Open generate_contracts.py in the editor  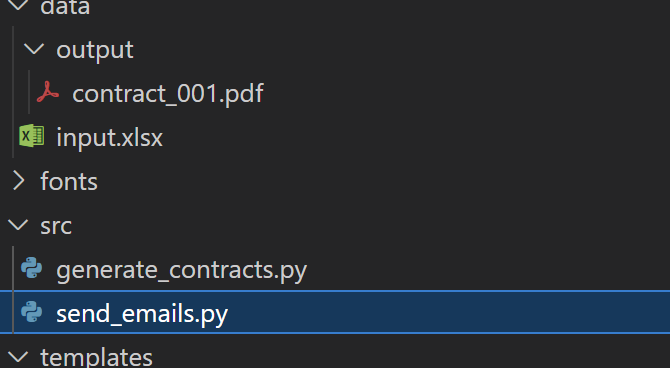182,271
